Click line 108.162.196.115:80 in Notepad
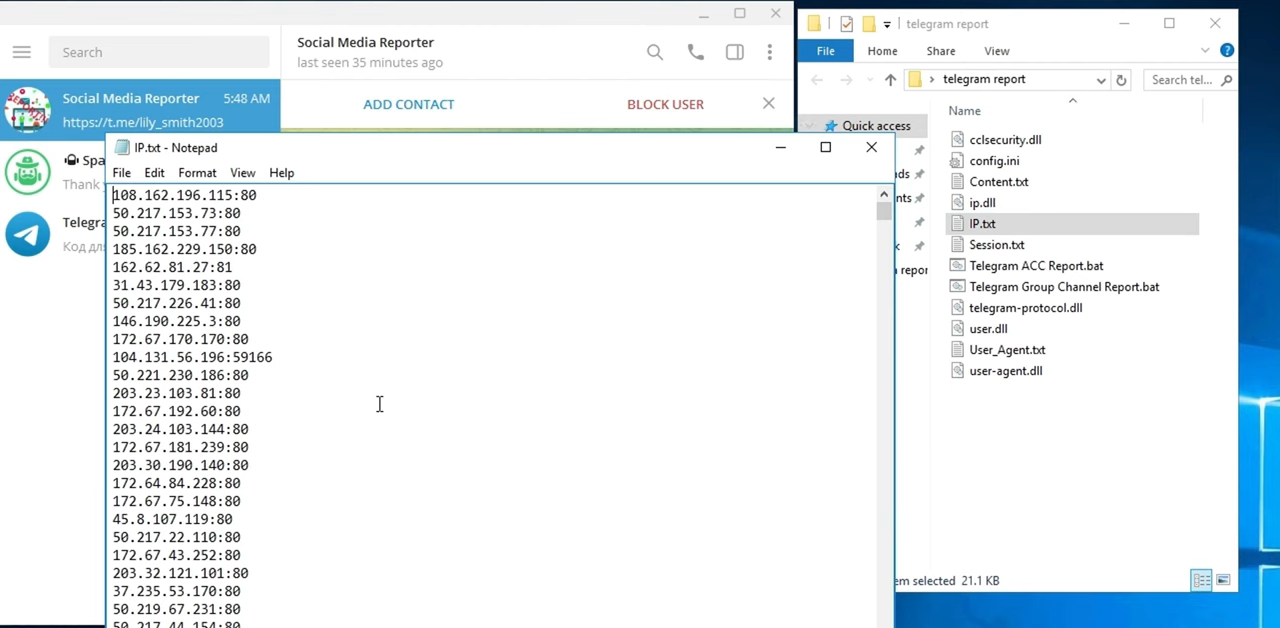Image resolution: width=1280 pixels, height=628 pixels. (x=185, y=195)
